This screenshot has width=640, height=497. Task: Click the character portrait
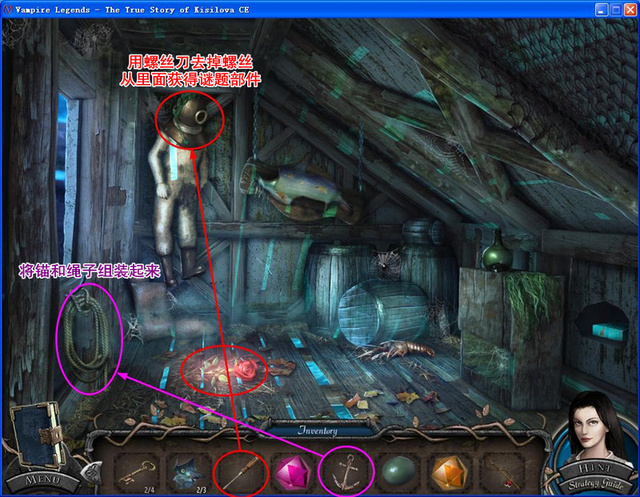click(x=591, y=425)
